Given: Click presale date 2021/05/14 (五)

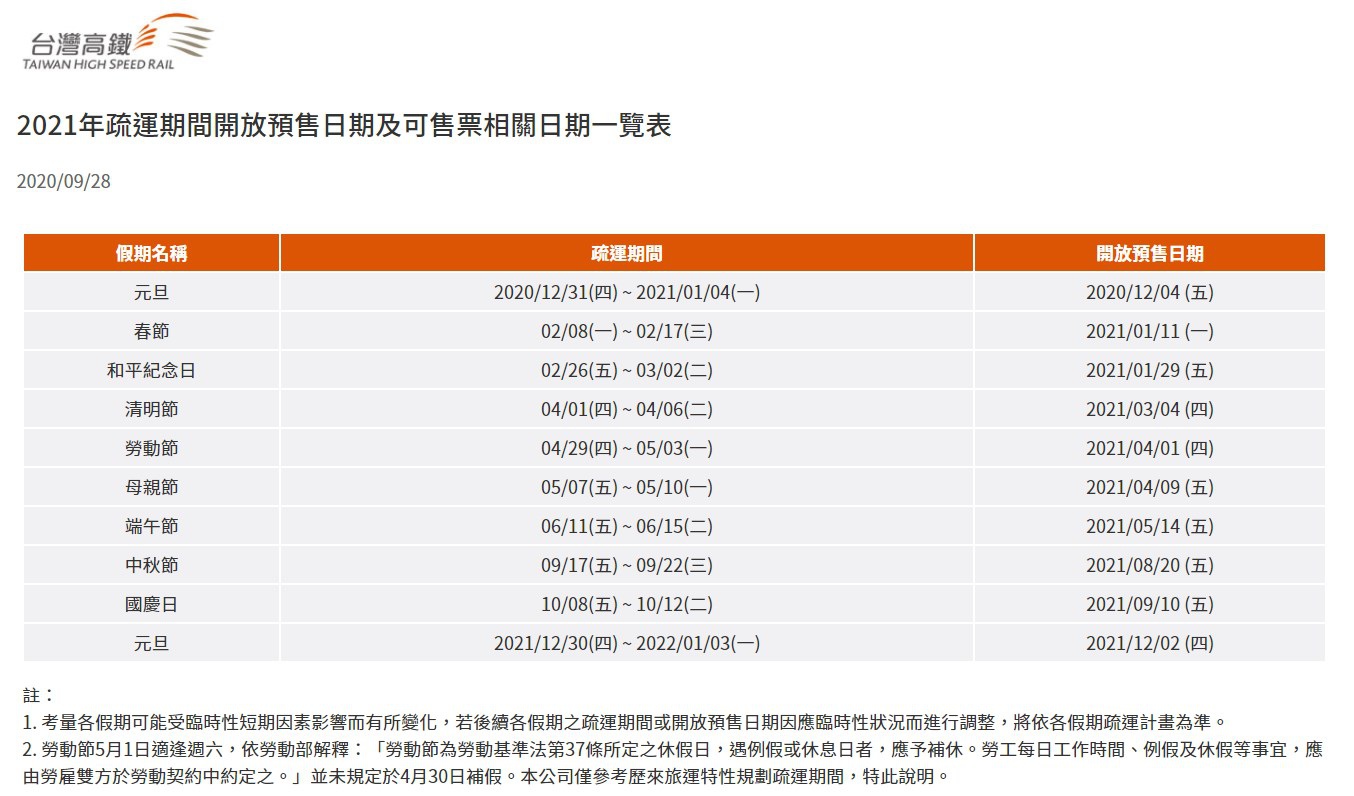Looking at the screenshot, I should pyautogui.click(x=1150, y=526).
